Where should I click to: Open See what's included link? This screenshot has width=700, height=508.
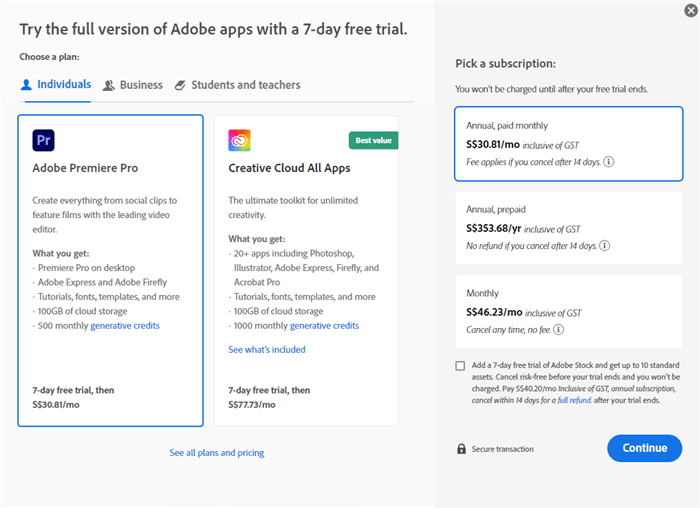267,350
